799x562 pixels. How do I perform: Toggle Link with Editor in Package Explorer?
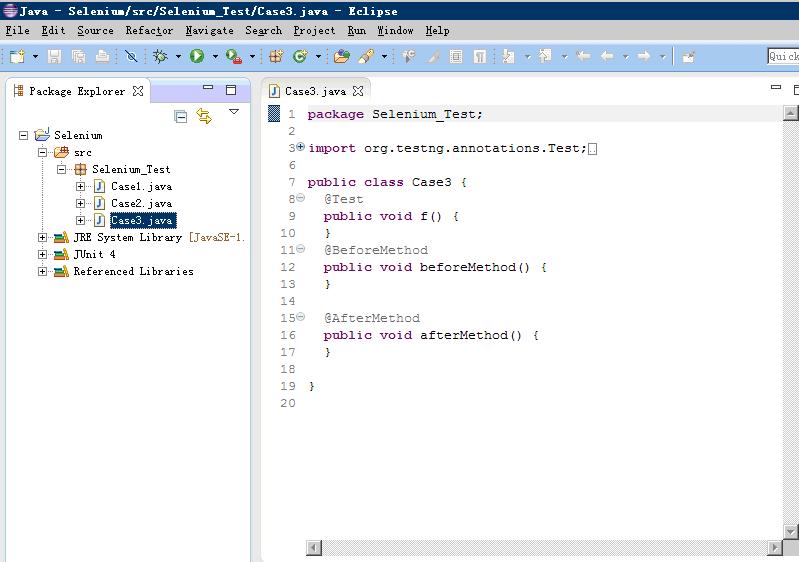click(205, 116)
